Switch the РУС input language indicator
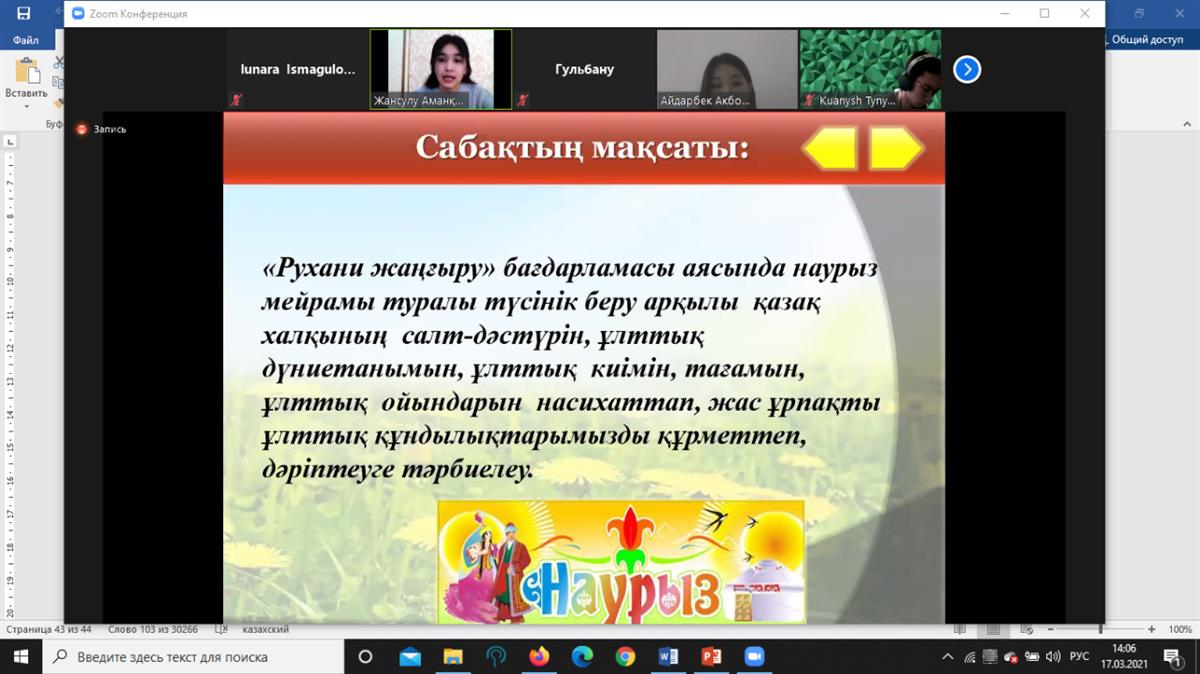The height and width of the screenshot is (674, 1200). (1079, 657)
